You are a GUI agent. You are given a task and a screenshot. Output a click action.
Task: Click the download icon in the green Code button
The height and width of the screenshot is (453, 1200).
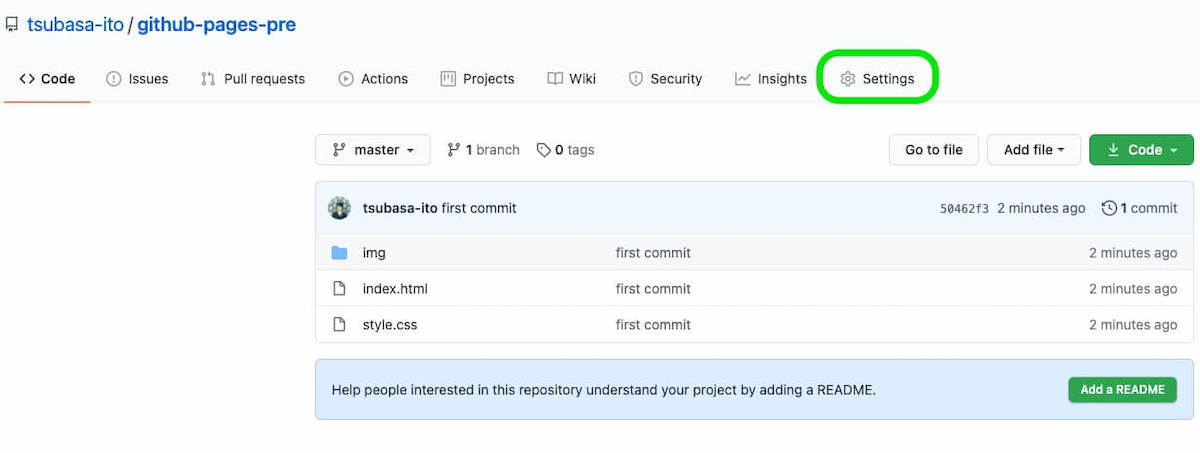1112,150
